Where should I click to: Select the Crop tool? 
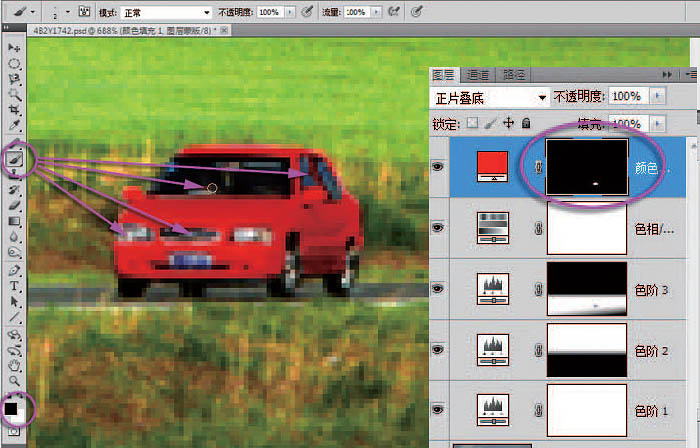pos(14,111)
